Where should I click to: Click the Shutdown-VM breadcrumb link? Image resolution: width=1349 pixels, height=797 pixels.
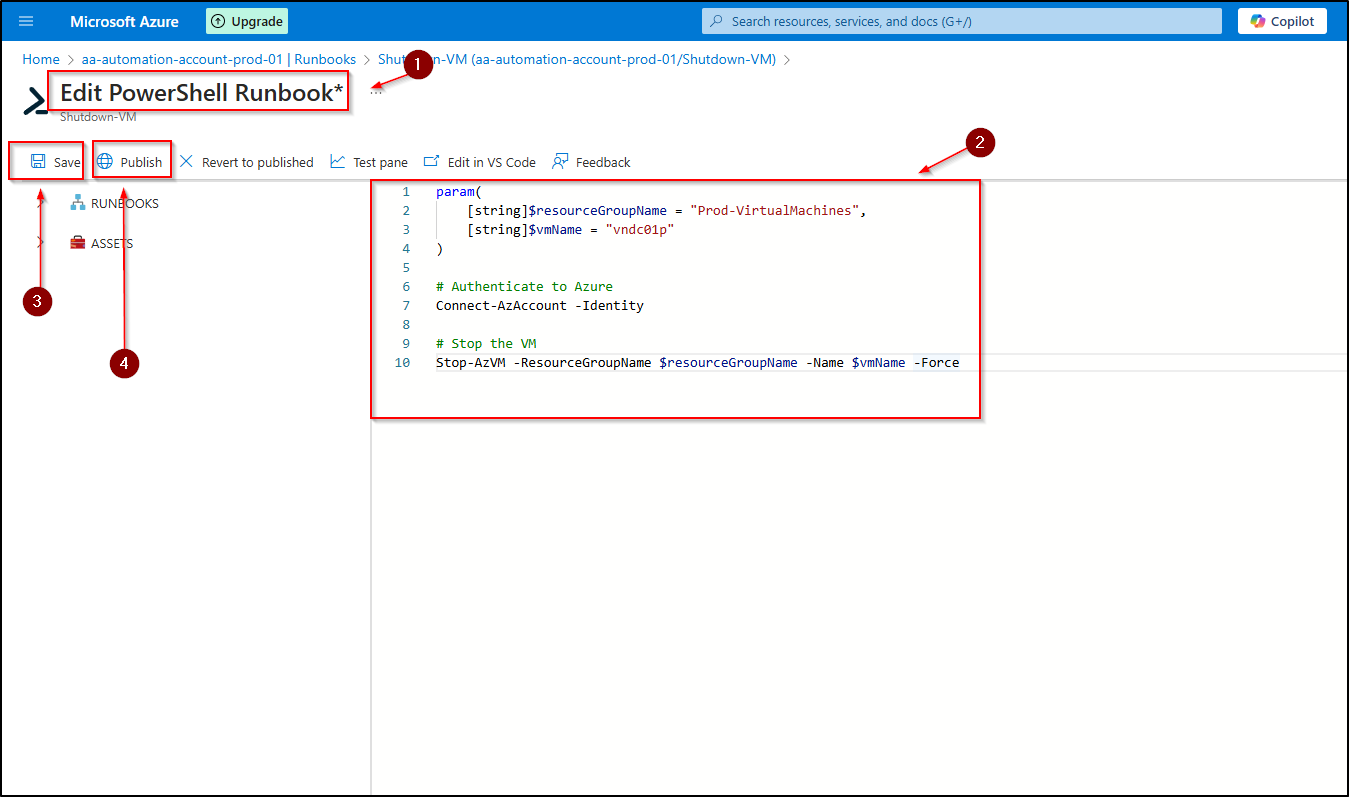coord(576,59)
